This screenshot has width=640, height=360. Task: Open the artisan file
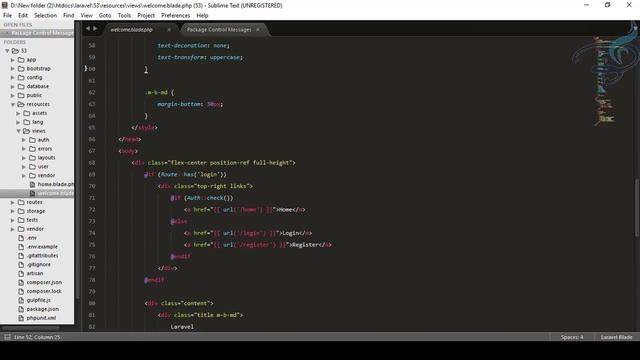tap(35, 273)
